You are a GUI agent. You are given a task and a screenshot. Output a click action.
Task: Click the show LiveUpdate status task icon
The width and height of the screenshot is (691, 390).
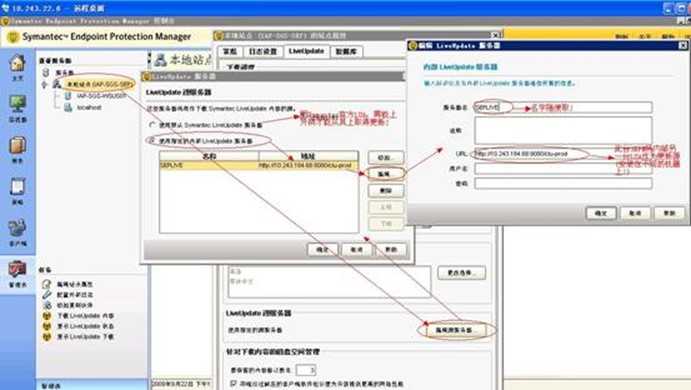pos(47,327)
